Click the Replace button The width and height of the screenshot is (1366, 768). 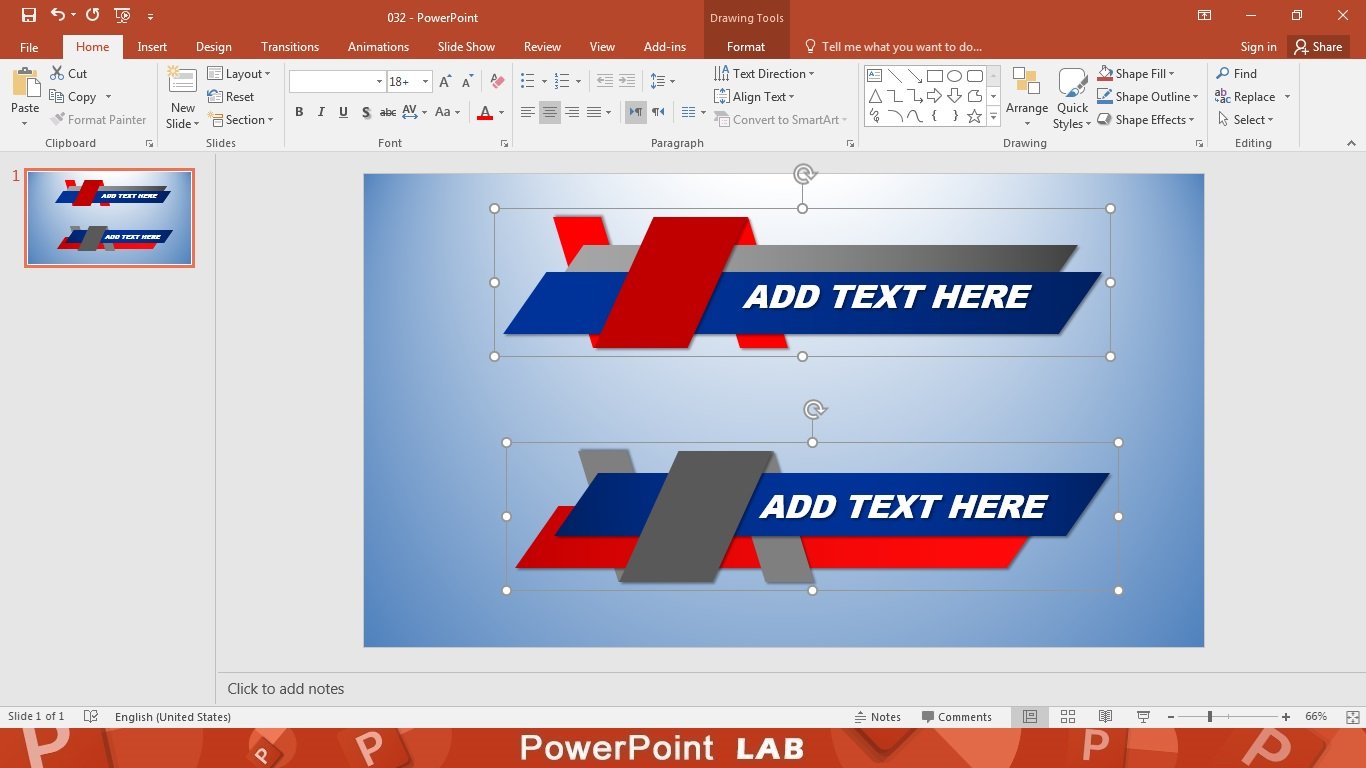click(x=1246, y=96)
